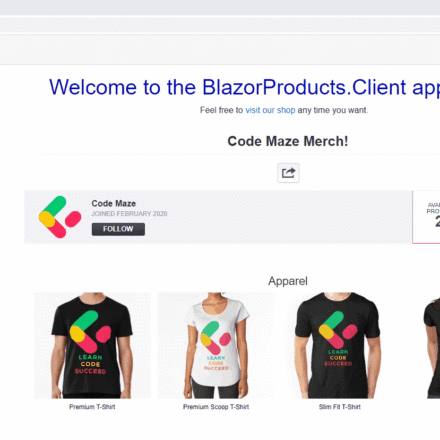Open the 'visit our shop' link
Viewport: 440px width, 440px height.
270,110
